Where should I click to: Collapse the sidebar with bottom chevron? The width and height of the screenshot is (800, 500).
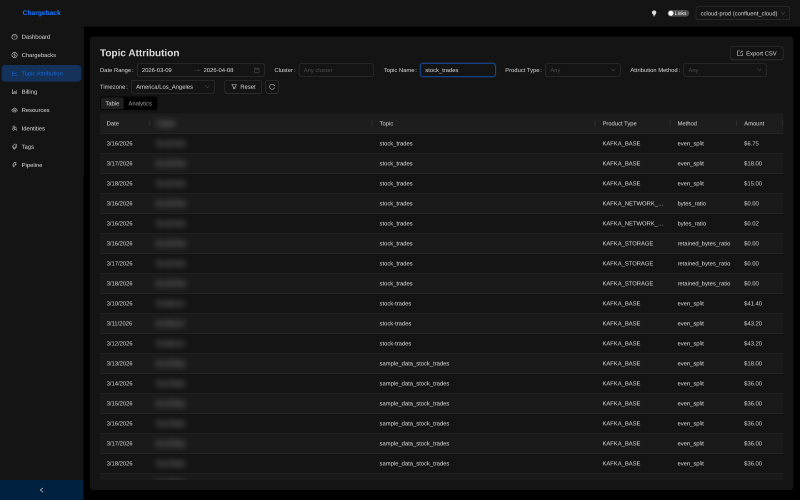pyautogui.click(x=41, y=490)
